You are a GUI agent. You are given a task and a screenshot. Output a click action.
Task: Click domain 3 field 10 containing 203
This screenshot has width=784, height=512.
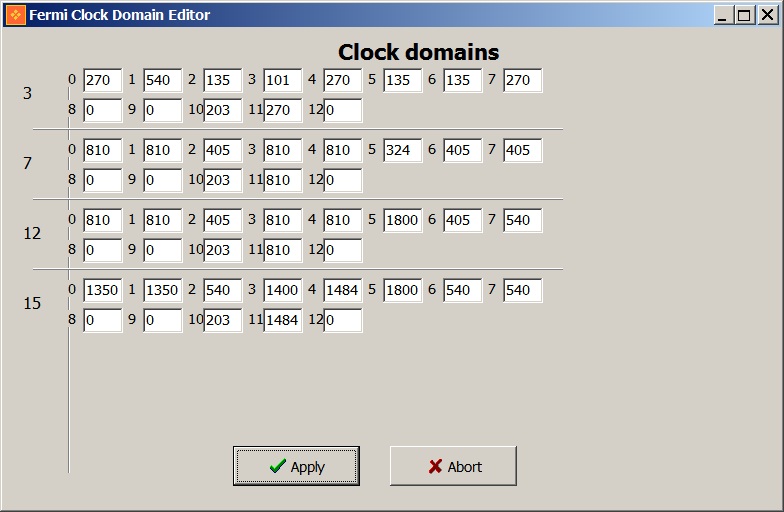click(223, 111)
